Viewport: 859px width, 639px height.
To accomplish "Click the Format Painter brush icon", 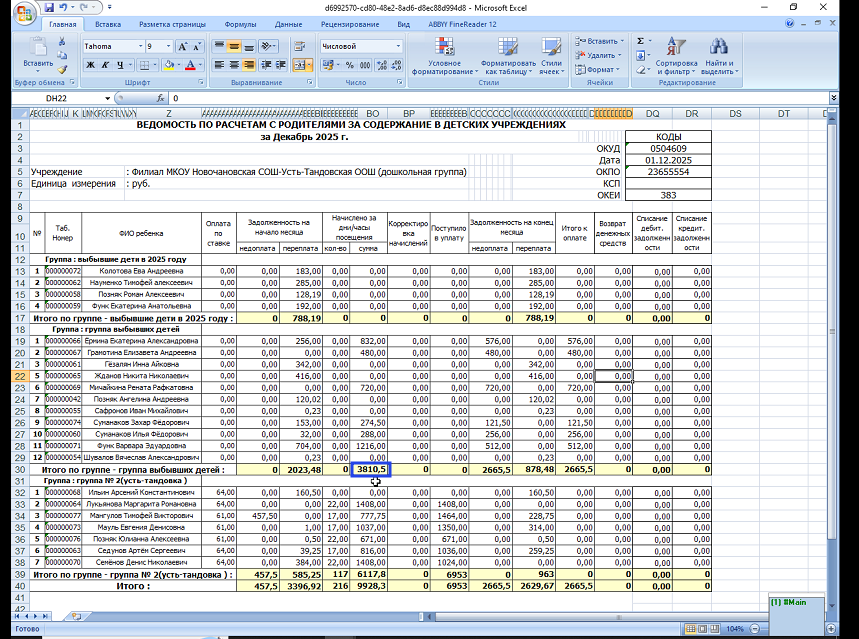I will (x=64, y=68).
